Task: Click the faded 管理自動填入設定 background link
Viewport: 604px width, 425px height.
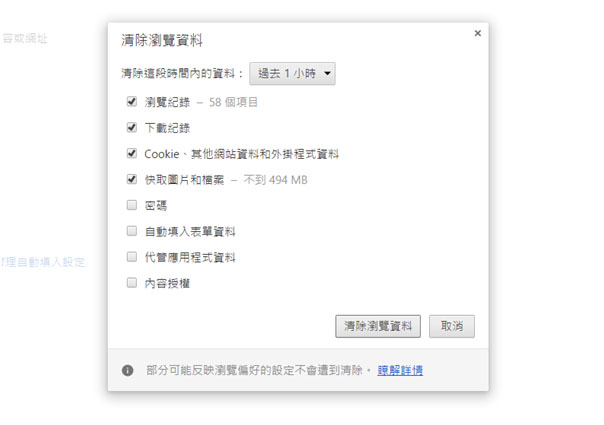Action: coord(42,262)
